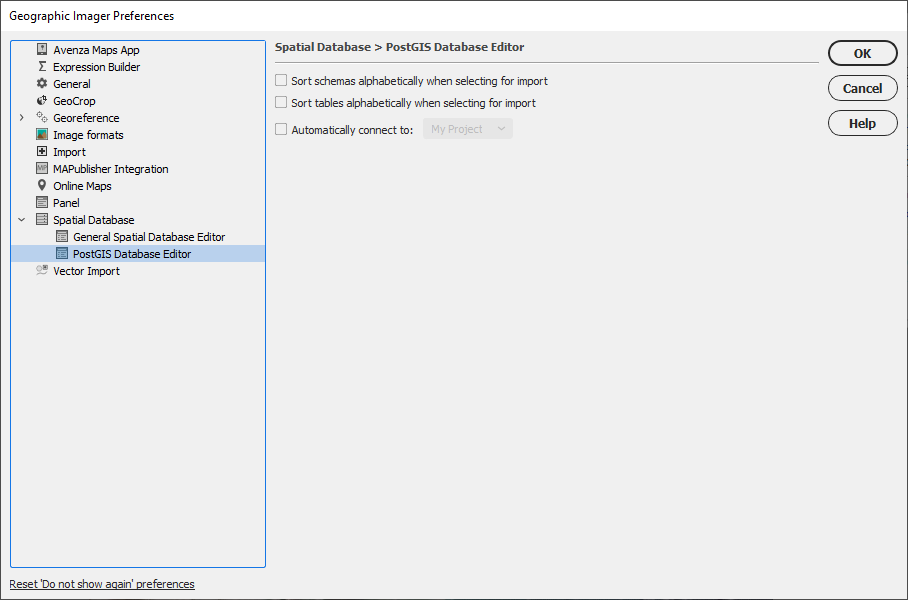The image size is (908, 600).
Task: Open the General preferences page
Action: 72,84
